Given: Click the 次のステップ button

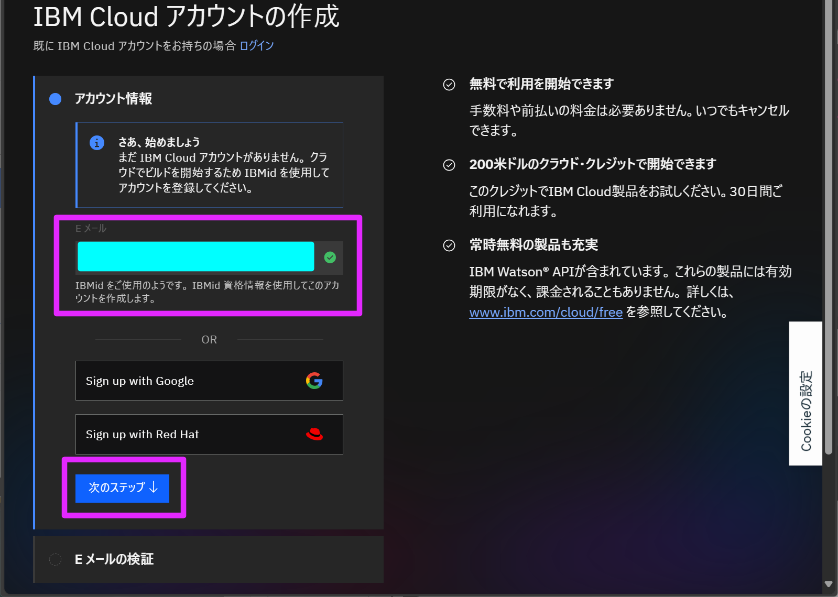Looking at the screenshot, I should 122,488.
